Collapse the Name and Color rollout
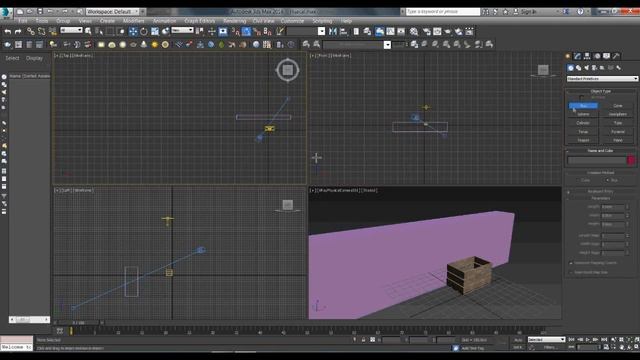This screenshot has height=360, width=640. point(600,151)
